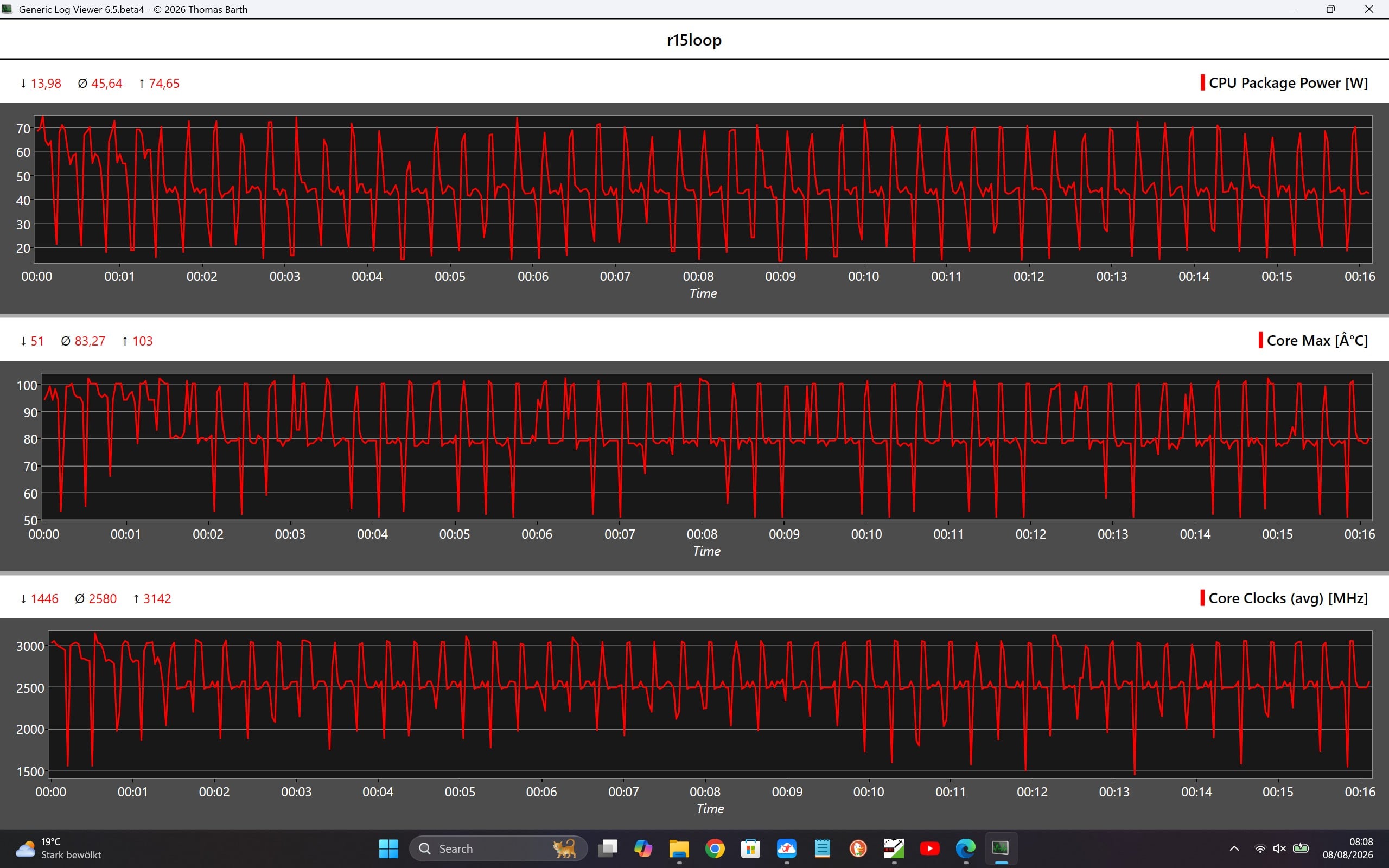Open File Explorer from the taskbar

[679, 848]
